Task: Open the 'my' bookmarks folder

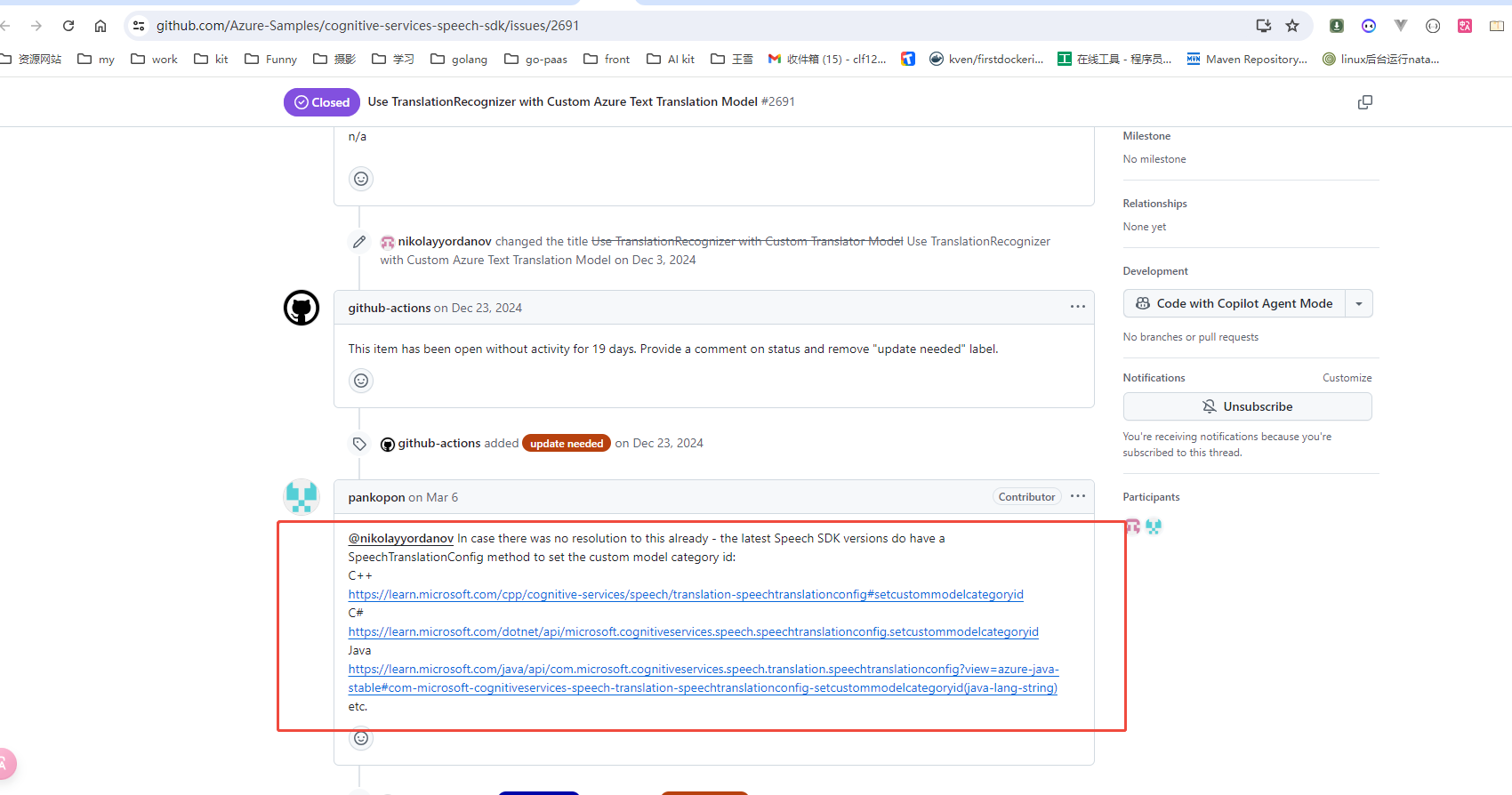Action: [x=96, y=59]
